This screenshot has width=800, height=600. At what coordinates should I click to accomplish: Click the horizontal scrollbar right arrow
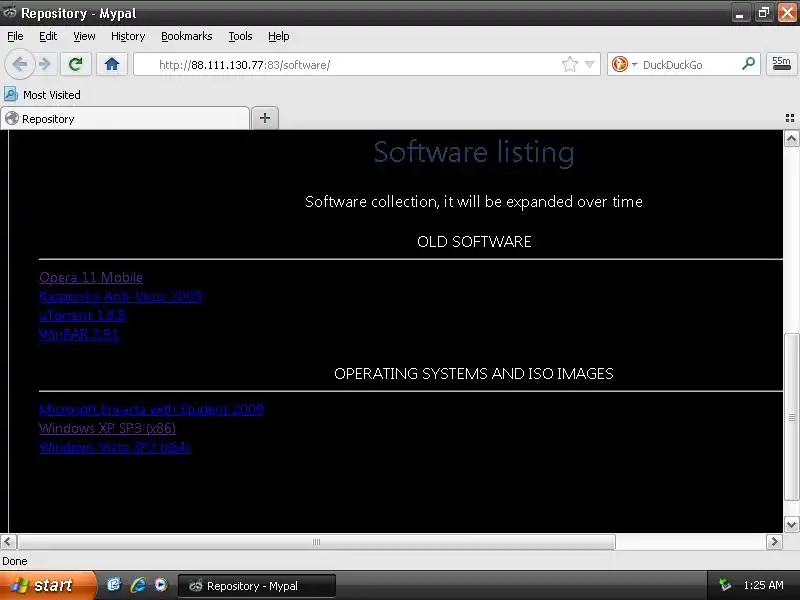774,541
